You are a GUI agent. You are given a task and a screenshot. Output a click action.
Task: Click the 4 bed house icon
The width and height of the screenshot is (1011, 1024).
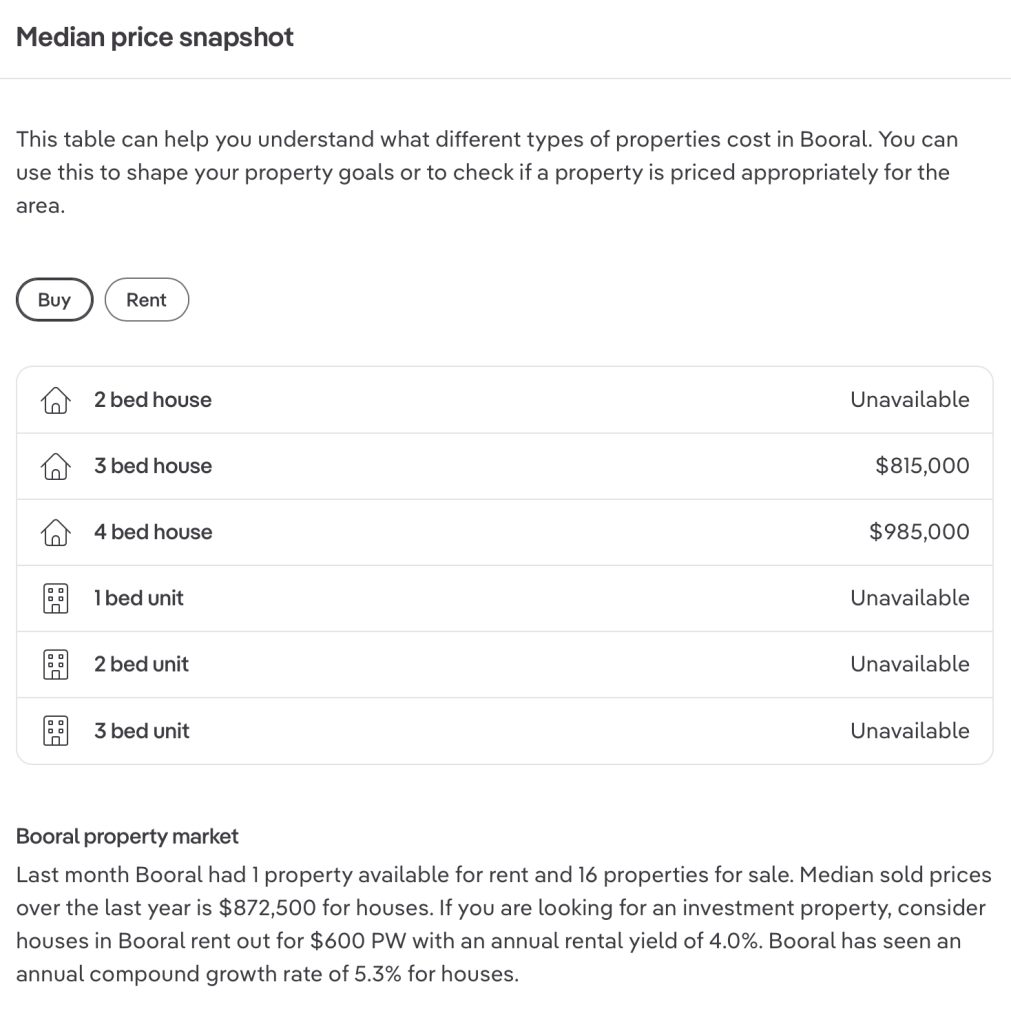pos(55,533)
